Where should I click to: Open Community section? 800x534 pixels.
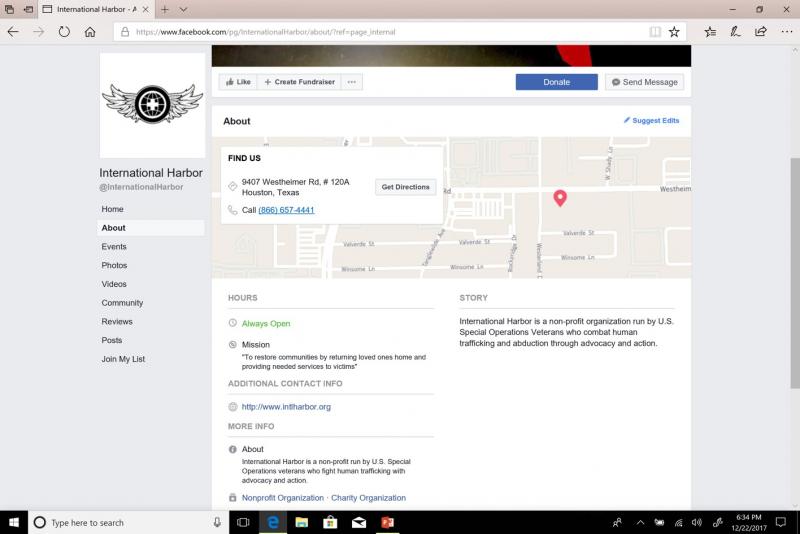coord(122,302)
